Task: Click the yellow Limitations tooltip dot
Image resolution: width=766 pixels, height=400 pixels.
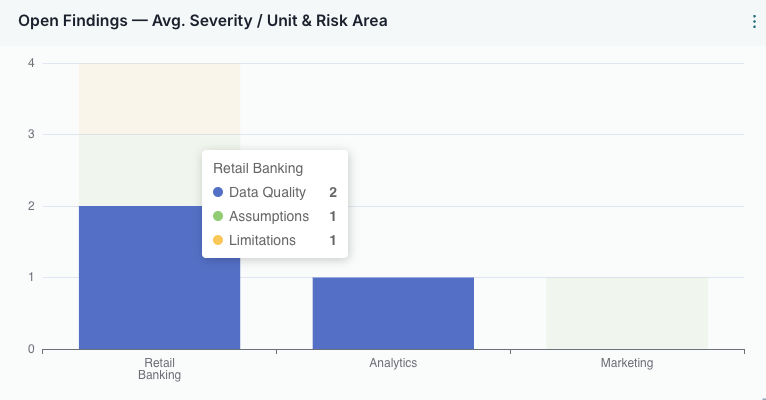Action: click(x=218, y=240)
